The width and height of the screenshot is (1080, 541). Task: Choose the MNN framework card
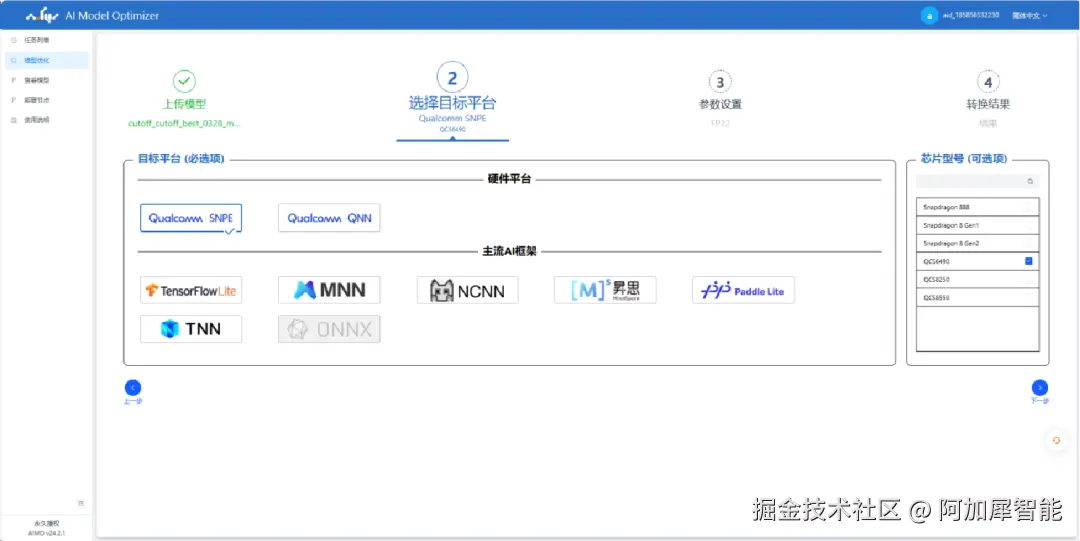(329, 290)
